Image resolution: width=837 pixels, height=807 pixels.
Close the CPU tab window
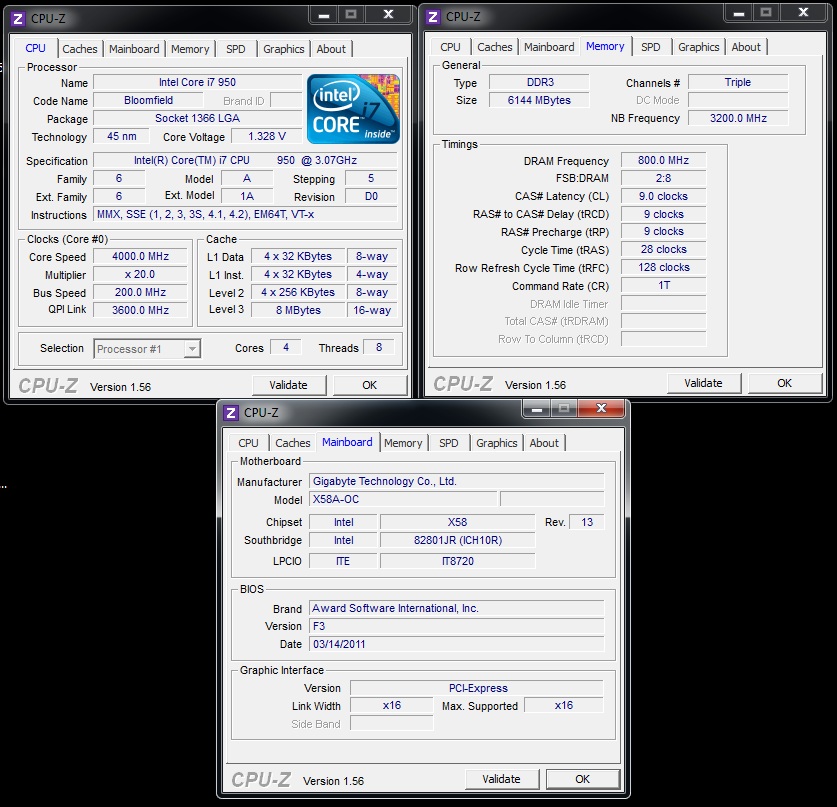pyautogui.click(x=388, y=15)
